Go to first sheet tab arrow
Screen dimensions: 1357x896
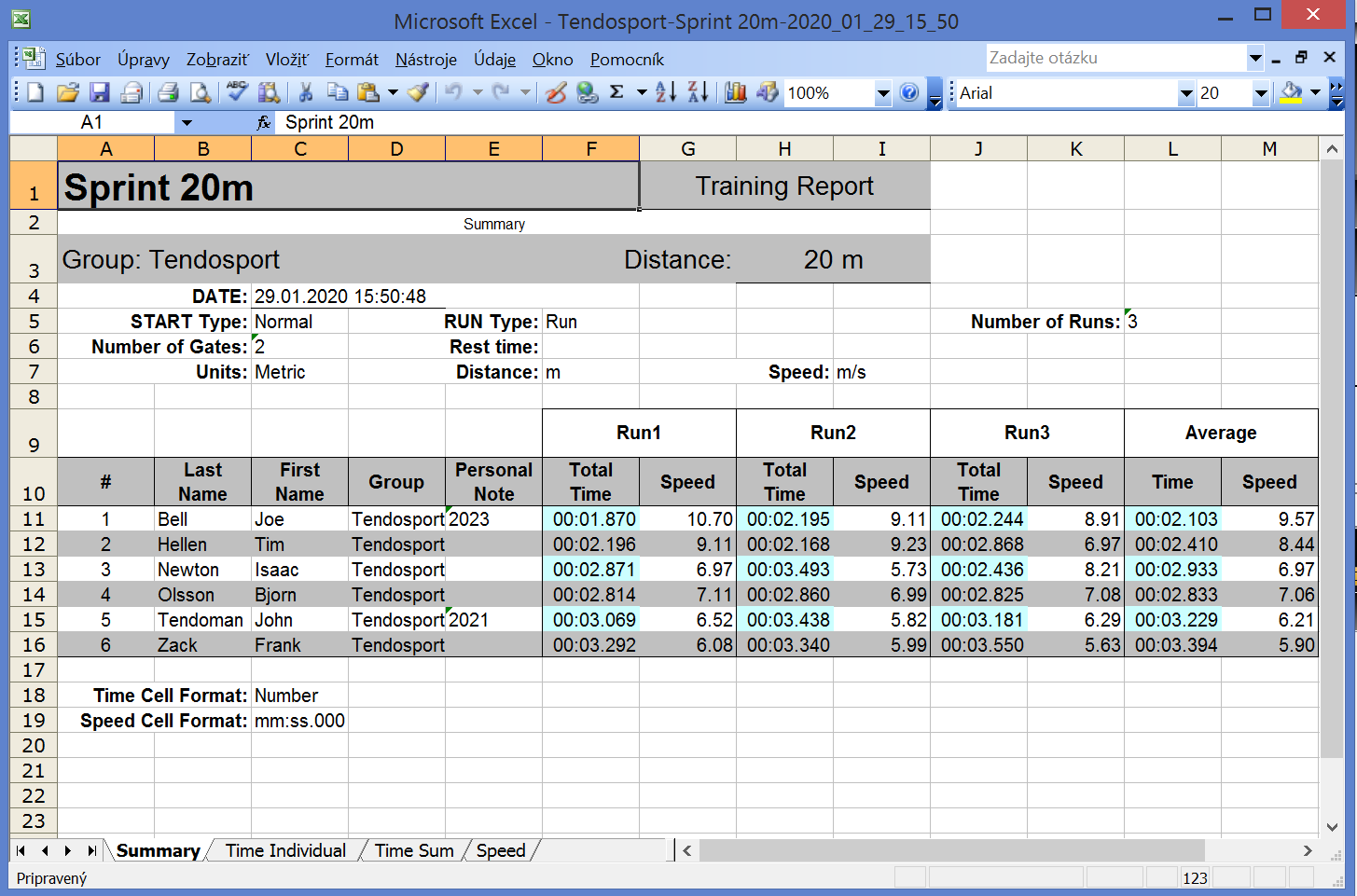(21, 850)
